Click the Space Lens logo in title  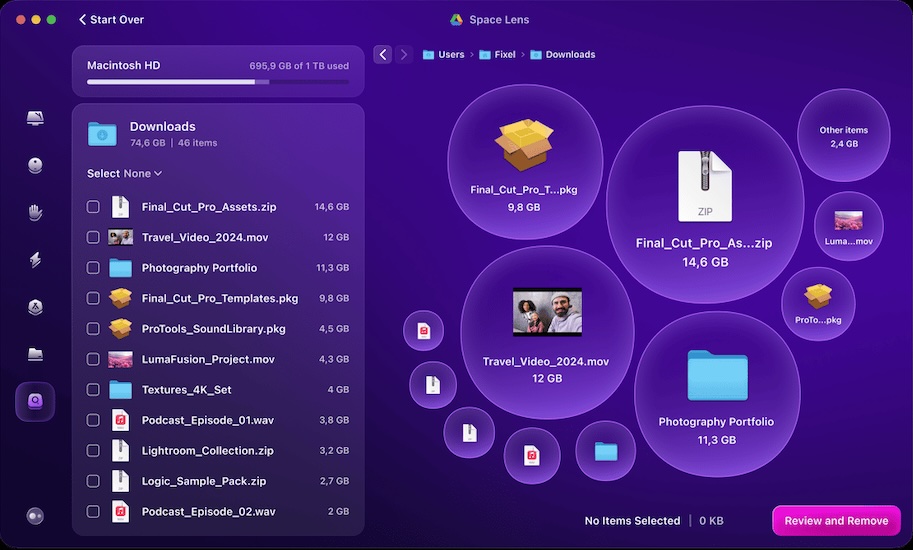click(x=456, y=20)
